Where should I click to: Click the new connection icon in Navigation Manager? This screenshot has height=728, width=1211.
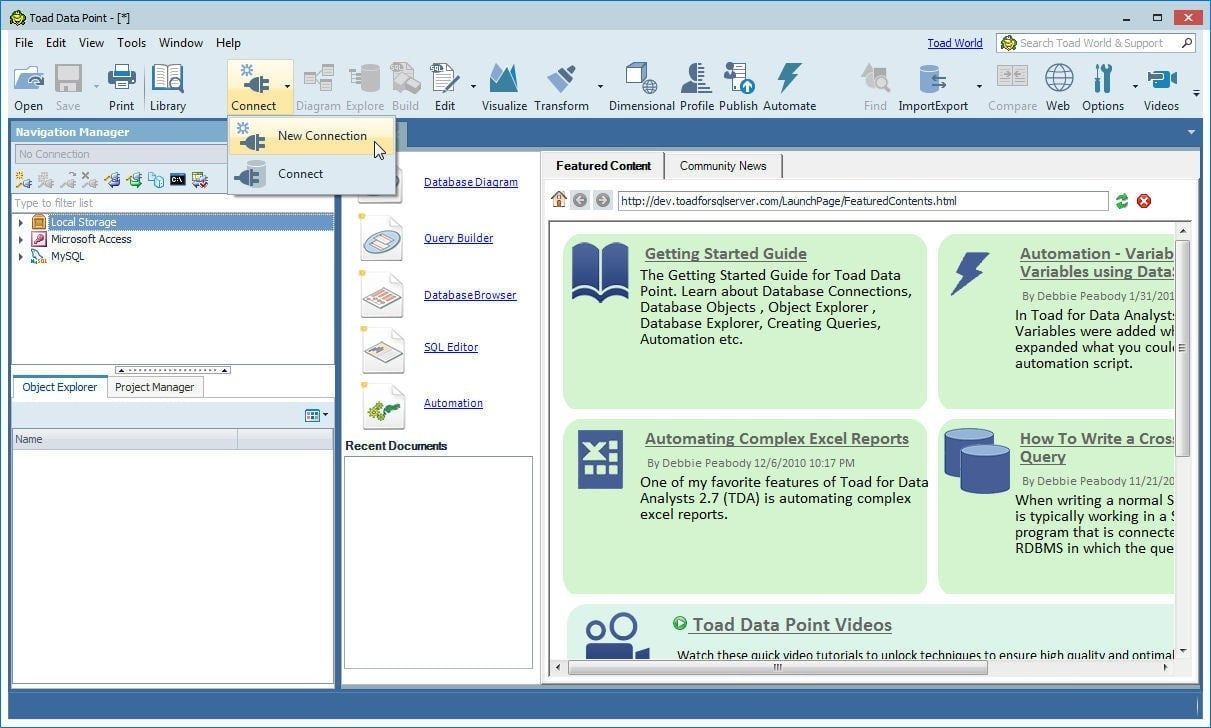tap(22, 180)
